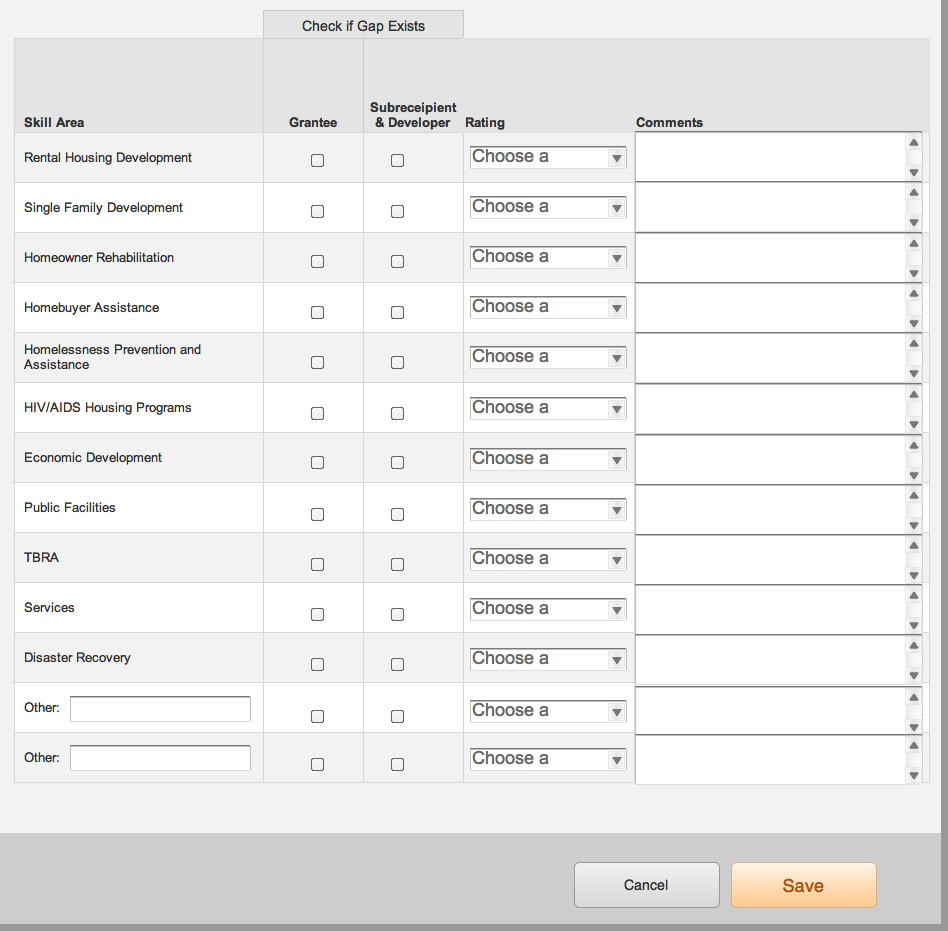Enable Grantee gap checkbox for Economic Development
The height and width of the screenshot is (931, 948).
(x=317, y=463)
